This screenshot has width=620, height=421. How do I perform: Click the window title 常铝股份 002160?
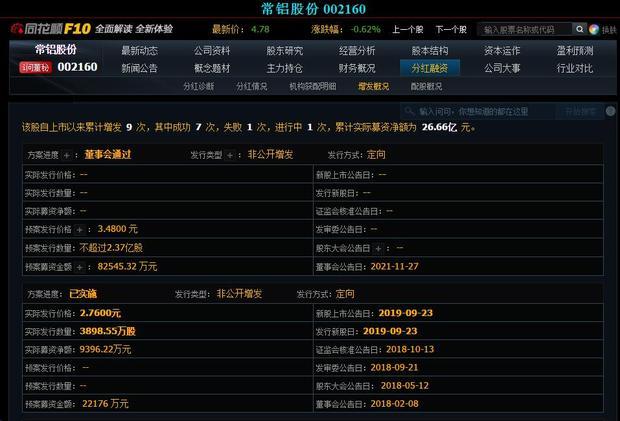tap(314, 9)
